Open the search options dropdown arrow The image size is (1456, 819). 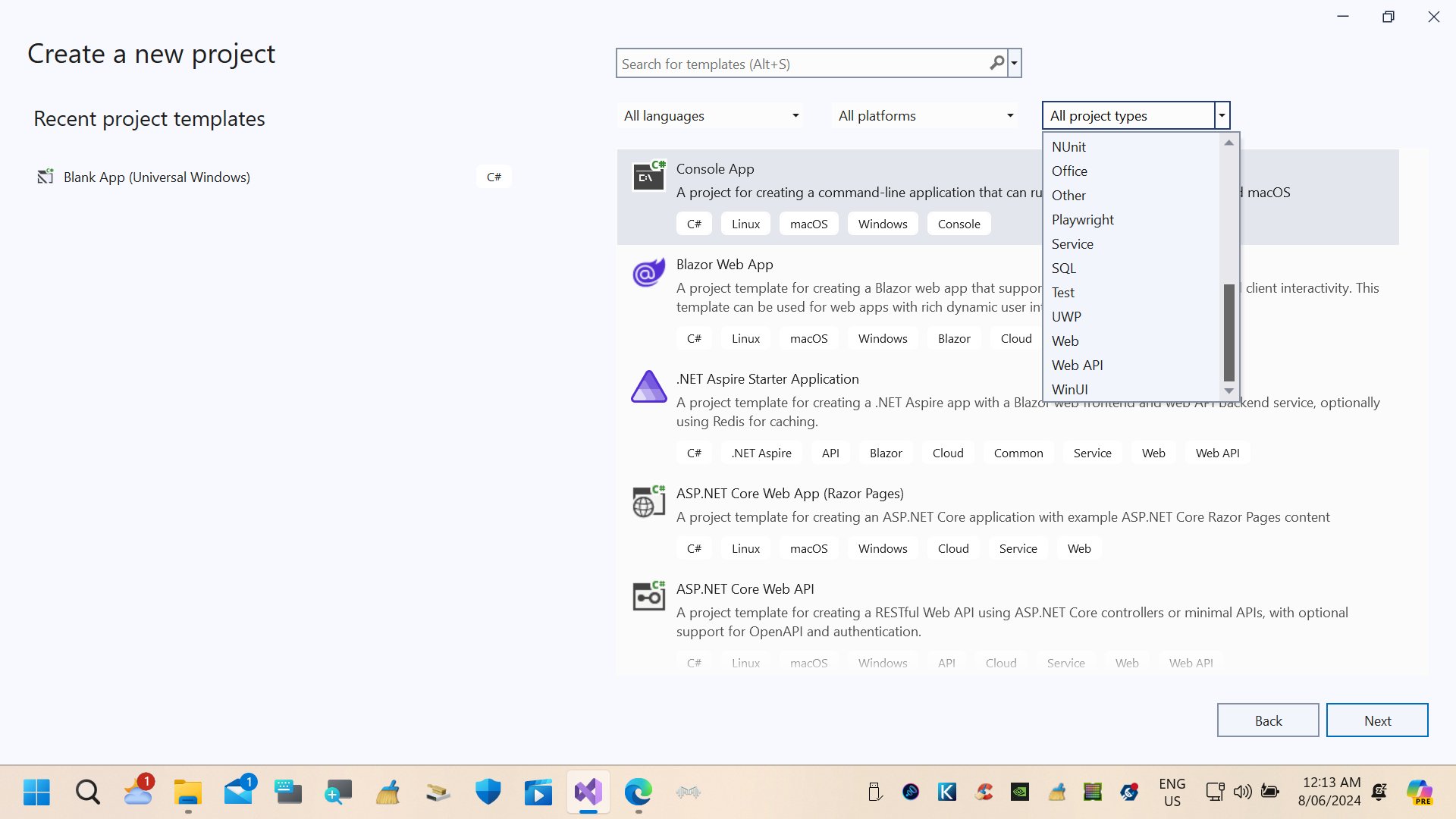[x=1014, y=63]
